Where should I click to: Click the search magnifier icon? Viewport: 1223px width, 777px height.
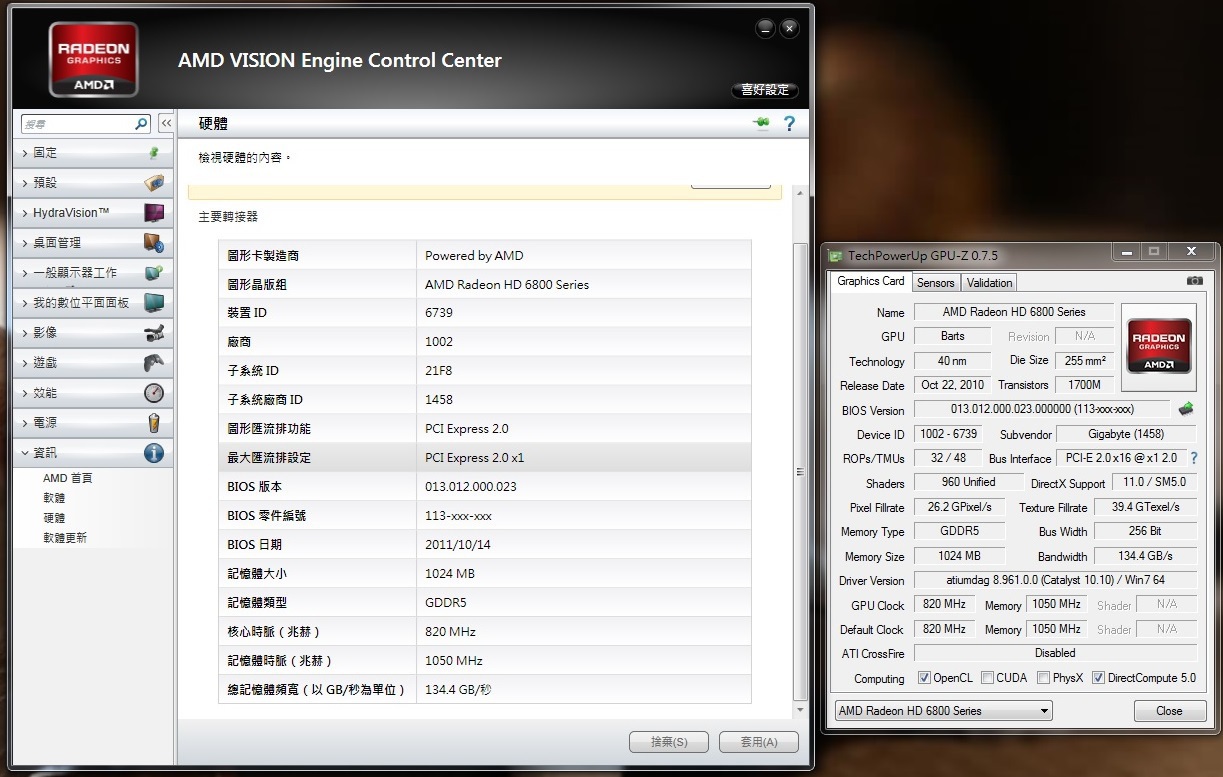(141, 124)
